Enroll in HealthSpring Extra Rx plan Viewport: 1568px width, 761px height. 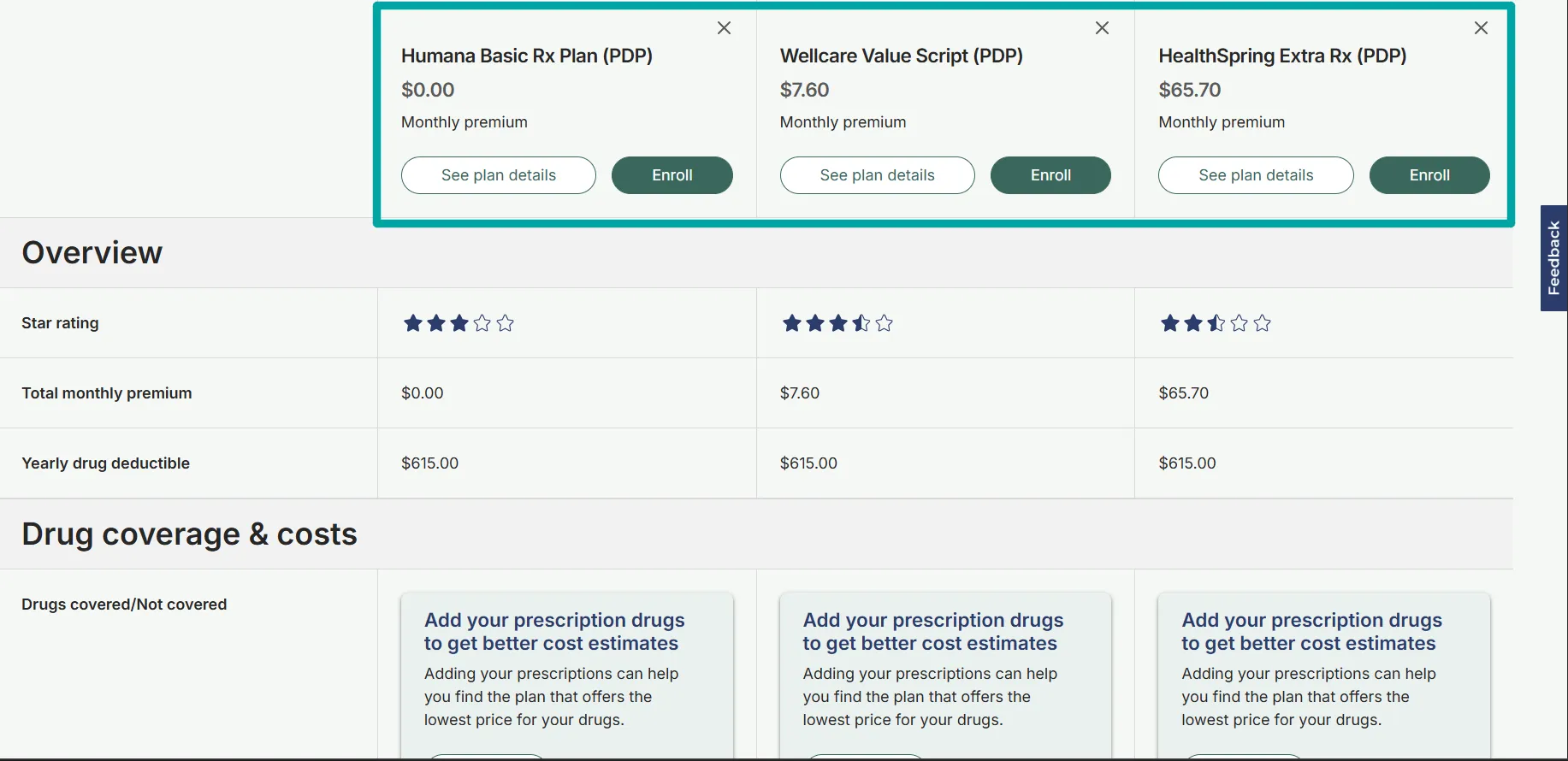[x=1429, y=175]
